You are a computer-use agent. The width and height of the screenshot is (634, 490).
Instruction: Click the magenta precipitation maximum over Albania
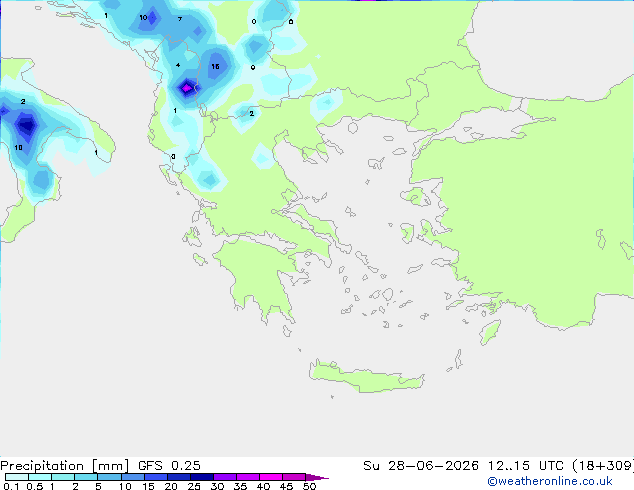[x=186, y=87]
